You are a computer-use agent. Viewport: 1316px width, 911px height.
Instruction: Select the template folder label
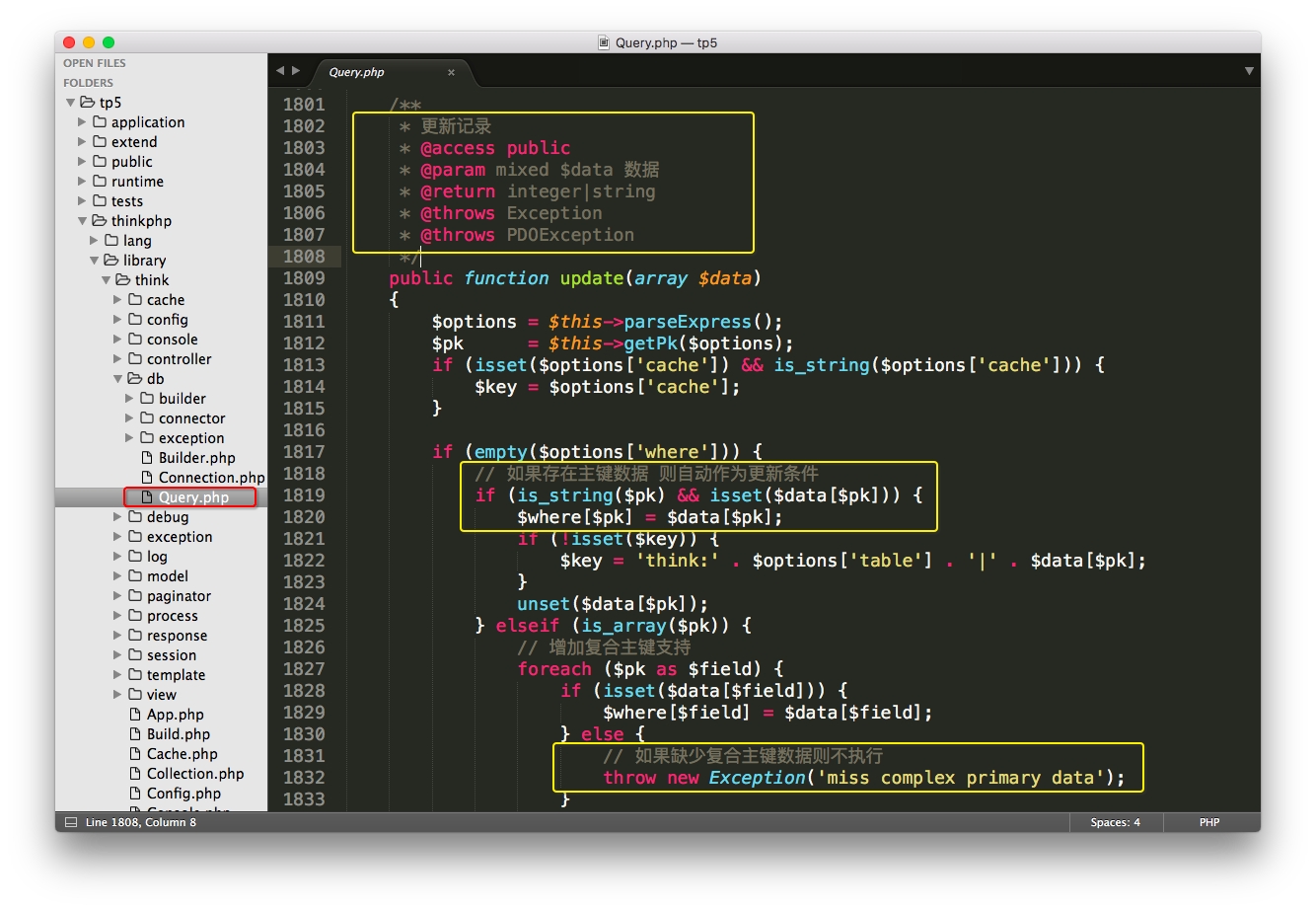point(177,675)
